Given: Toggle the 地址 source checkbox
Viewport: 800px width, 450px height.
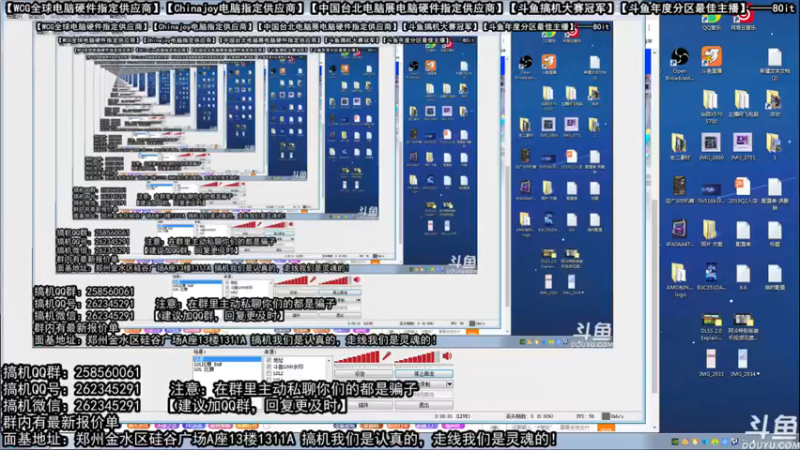Looking at the screenshot, I should click(269, 360).
